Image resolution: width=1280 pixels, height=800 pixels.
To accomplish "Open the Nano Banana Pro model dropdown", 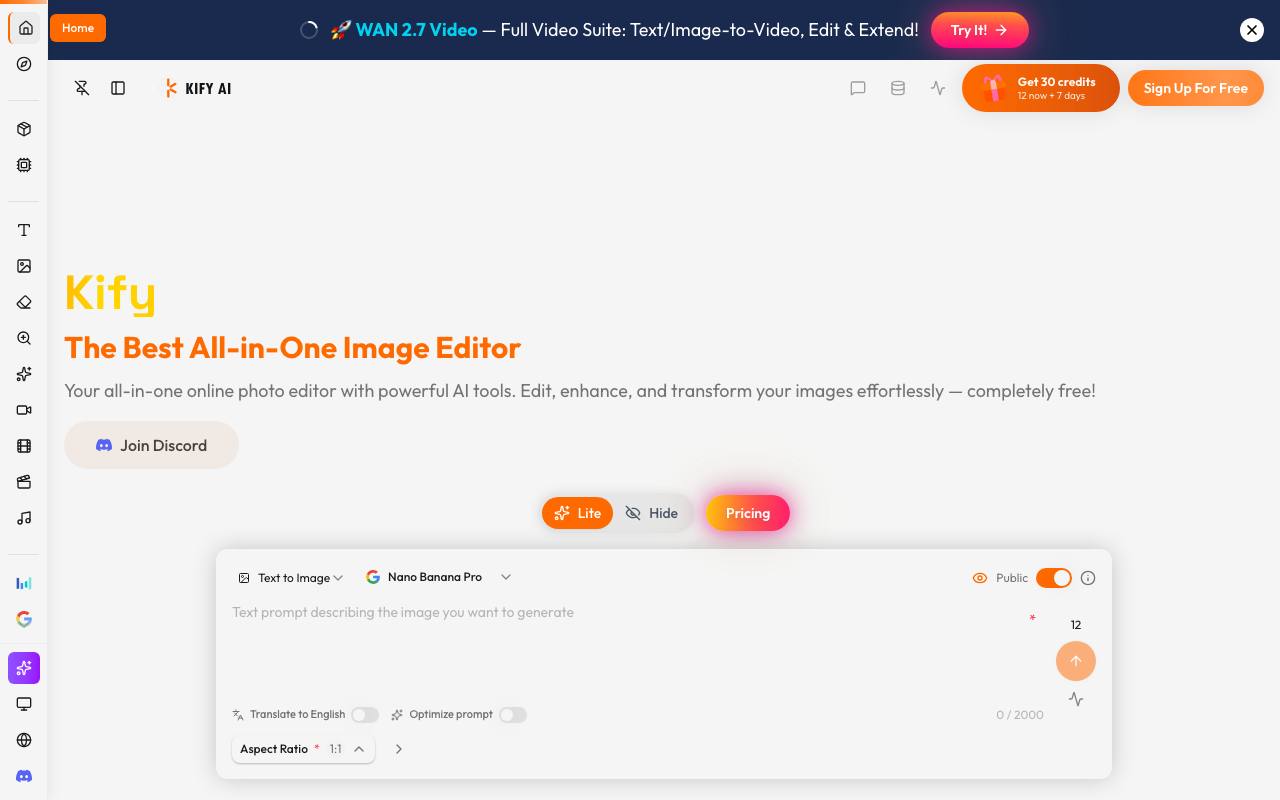I will [x=439, y=577].
